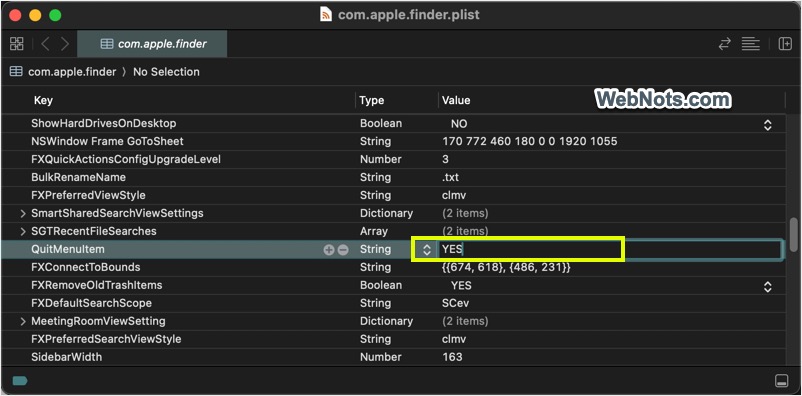Select the FXPreferredSearchViewStyle key
802x396 pixels.
[106, 339]
